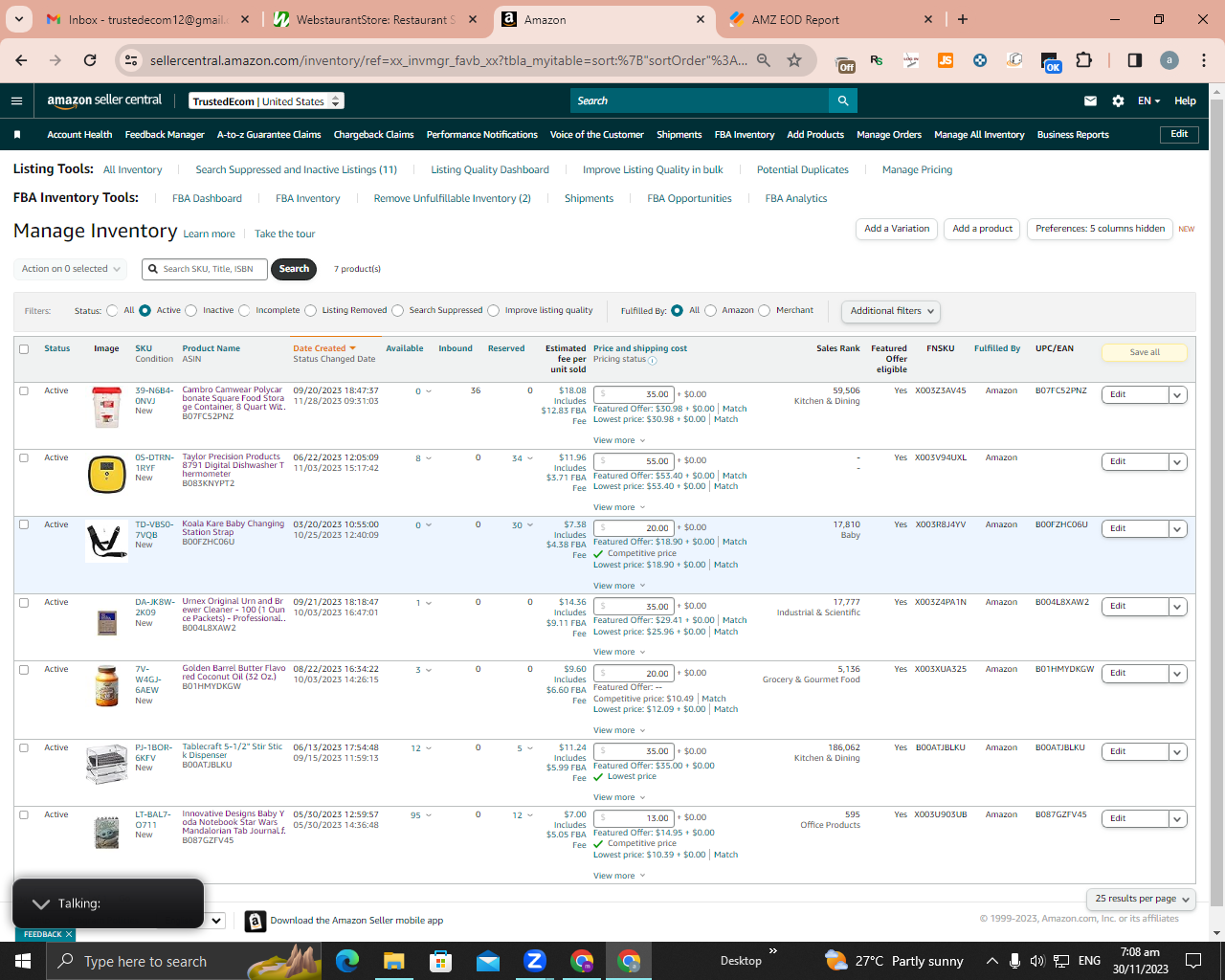This screenshot has height=980, width=1225.
Task: Open File Explorer from the taskbar
Action: (394, 961)
